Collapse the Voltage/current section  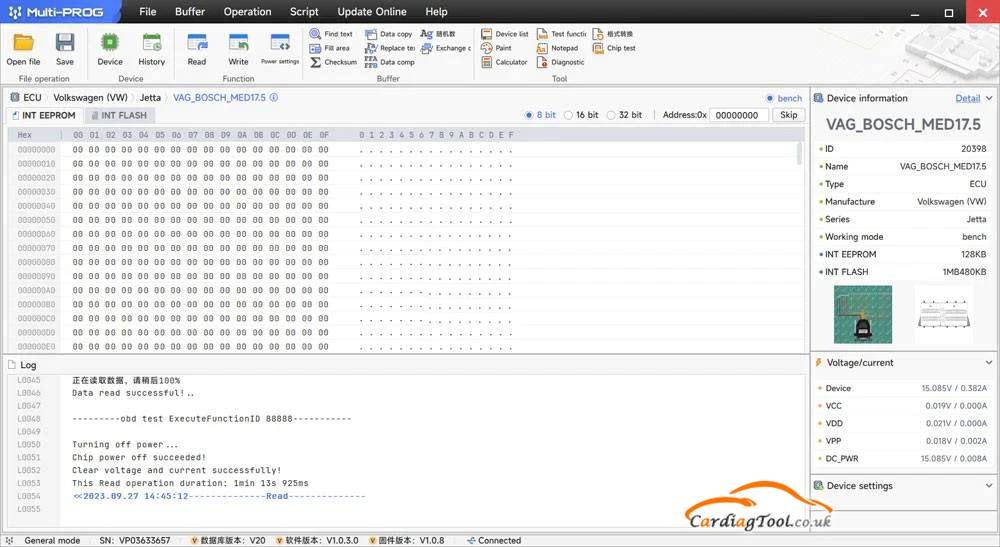990,362
